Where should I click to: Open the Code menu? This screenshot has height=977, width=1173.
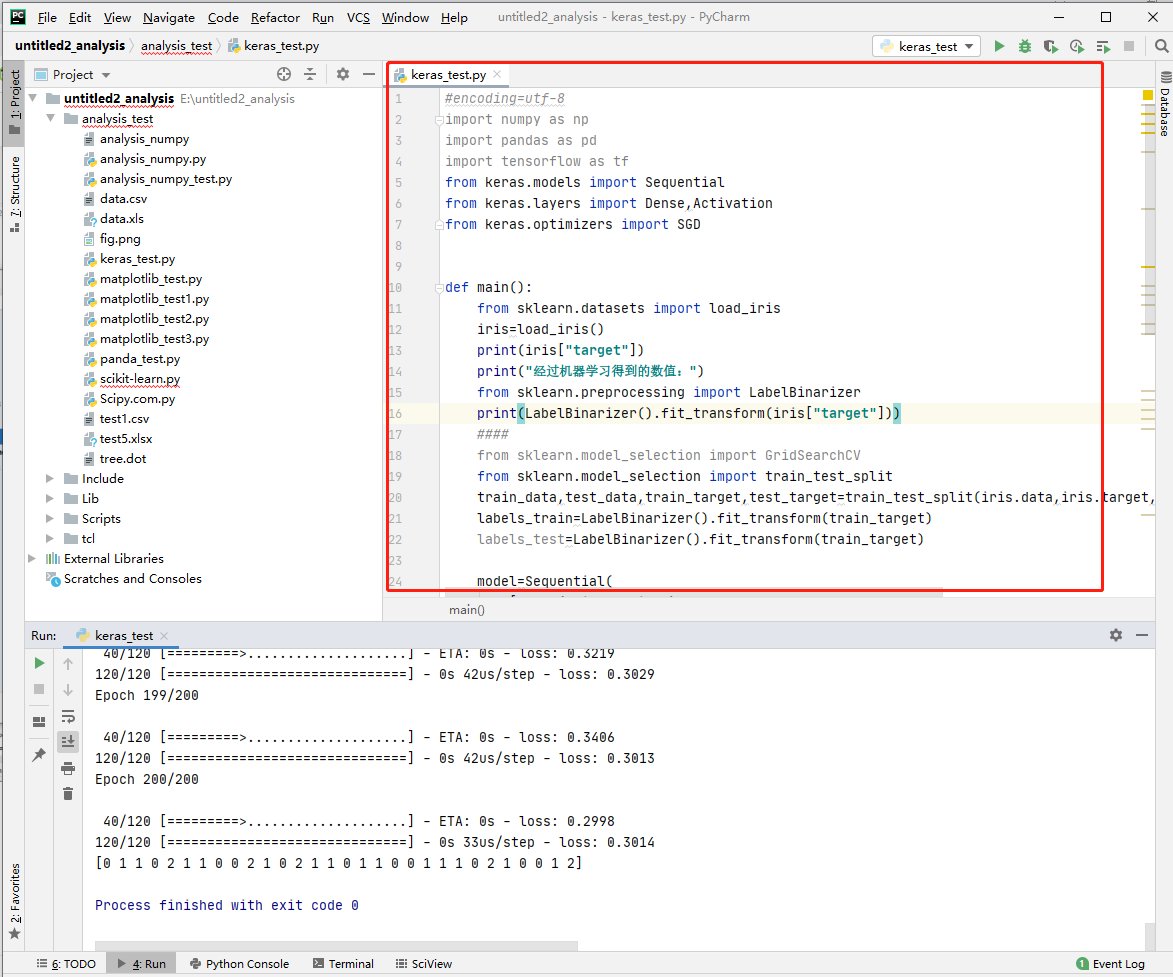click(223, 17)
